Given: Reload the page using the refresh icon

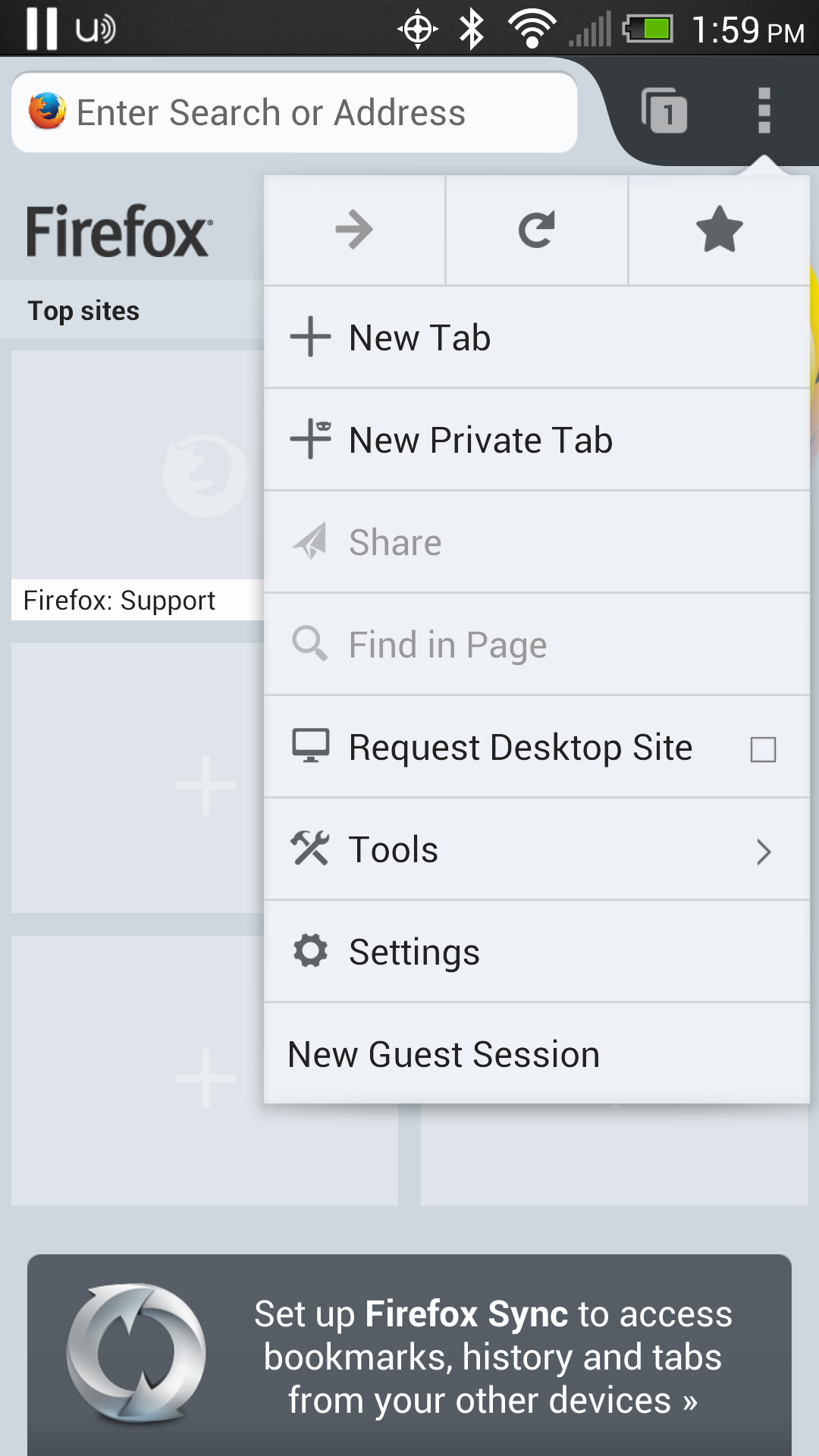Looking at the screenshot, I should [537, 230].
